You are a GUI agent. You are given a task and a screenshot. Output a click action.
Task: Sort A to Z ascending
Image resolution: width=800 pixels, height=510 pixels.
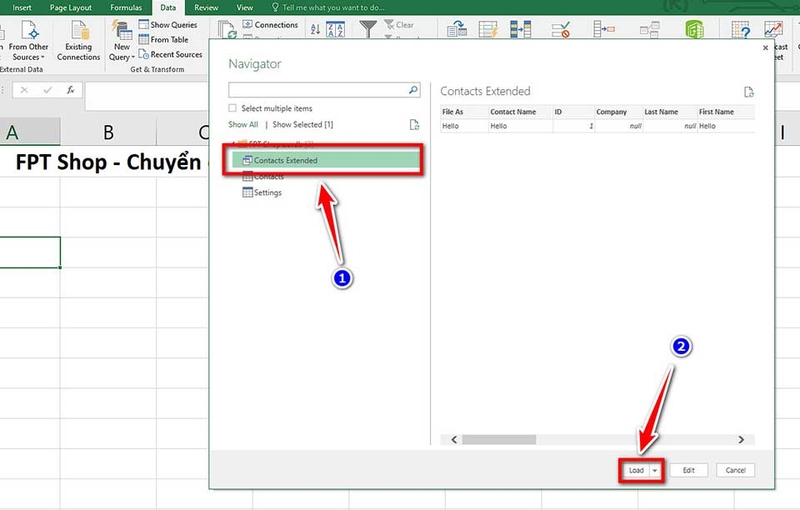click(315, 29)
